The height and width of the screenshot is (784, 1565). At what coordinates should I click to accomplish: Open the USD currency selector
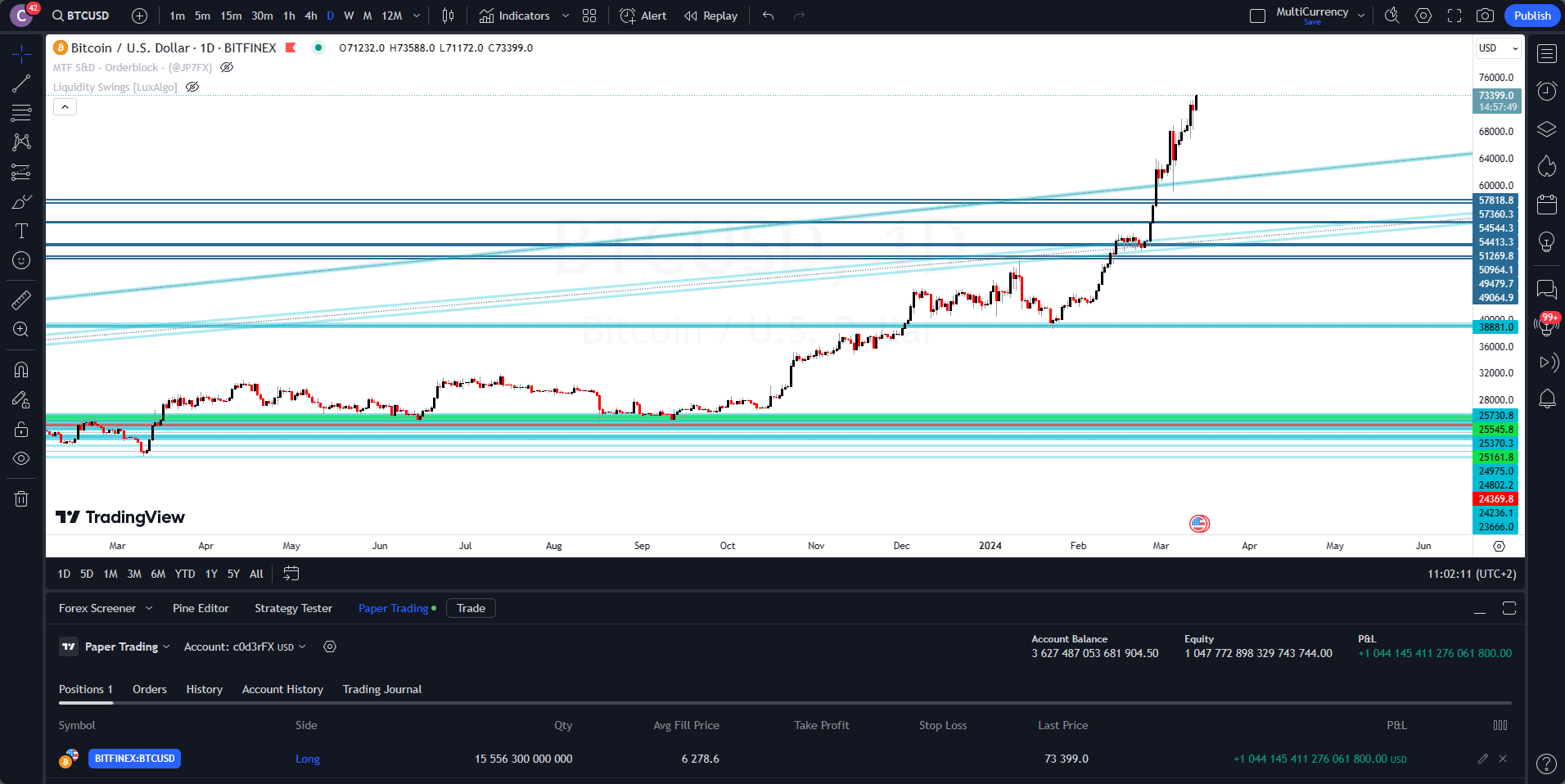[1498, 48]
